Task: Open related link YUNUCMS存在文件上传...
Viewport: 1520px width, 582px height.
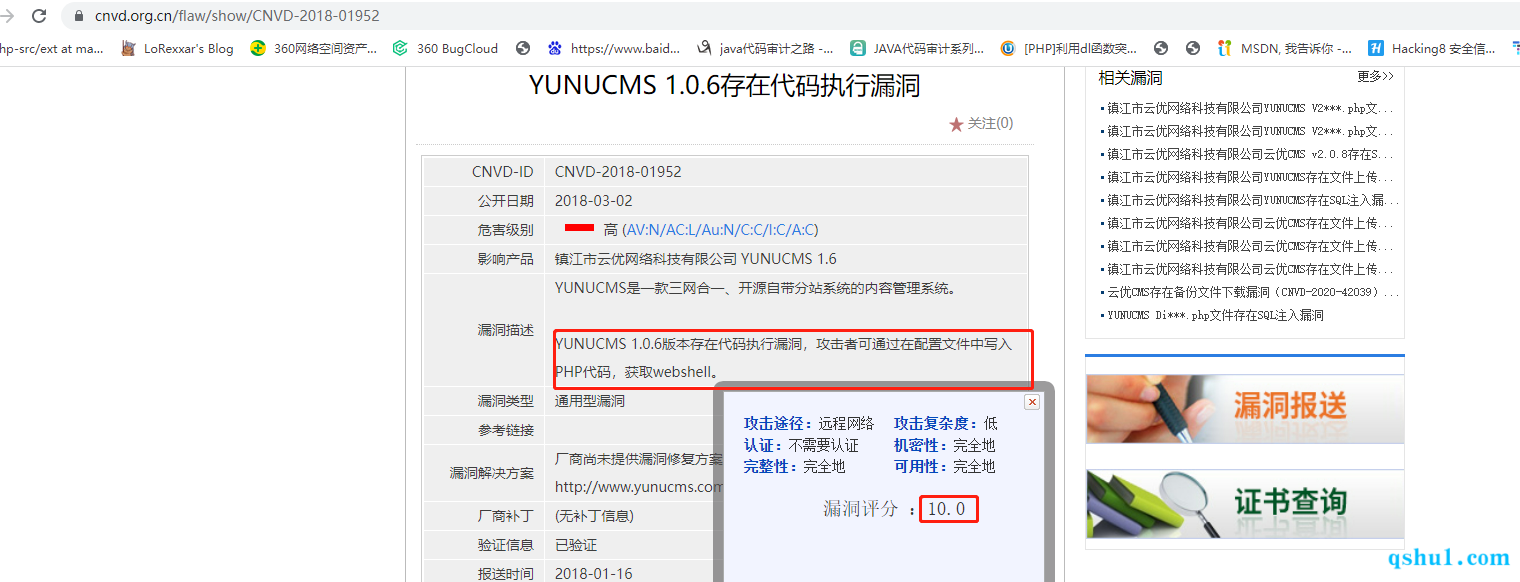Action: coord(1250,177)
